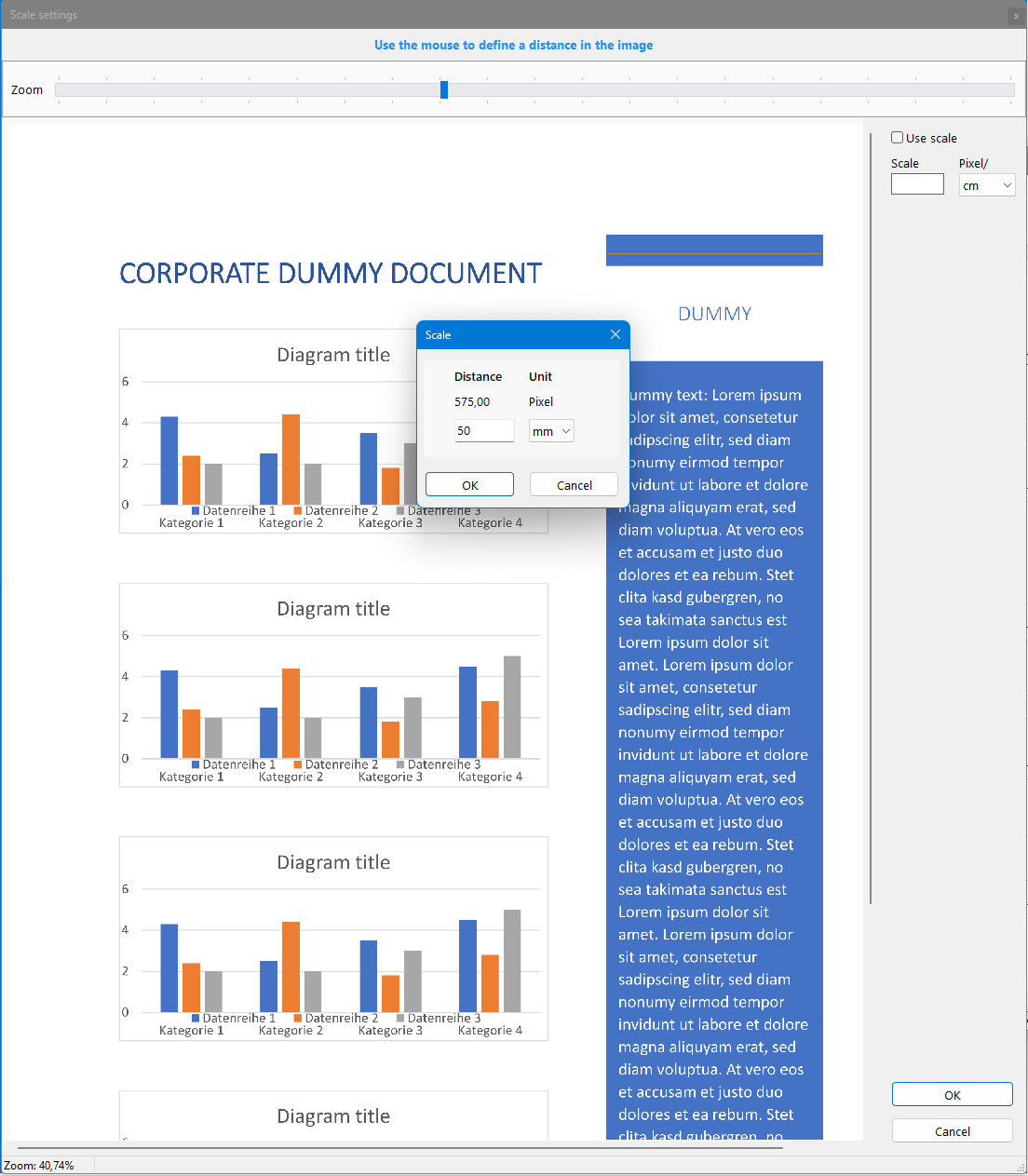This screenshot has width=1028, height=1176.
Task: Click the Zoom 40,74% status bar readout
Action: click(39, 1166)
